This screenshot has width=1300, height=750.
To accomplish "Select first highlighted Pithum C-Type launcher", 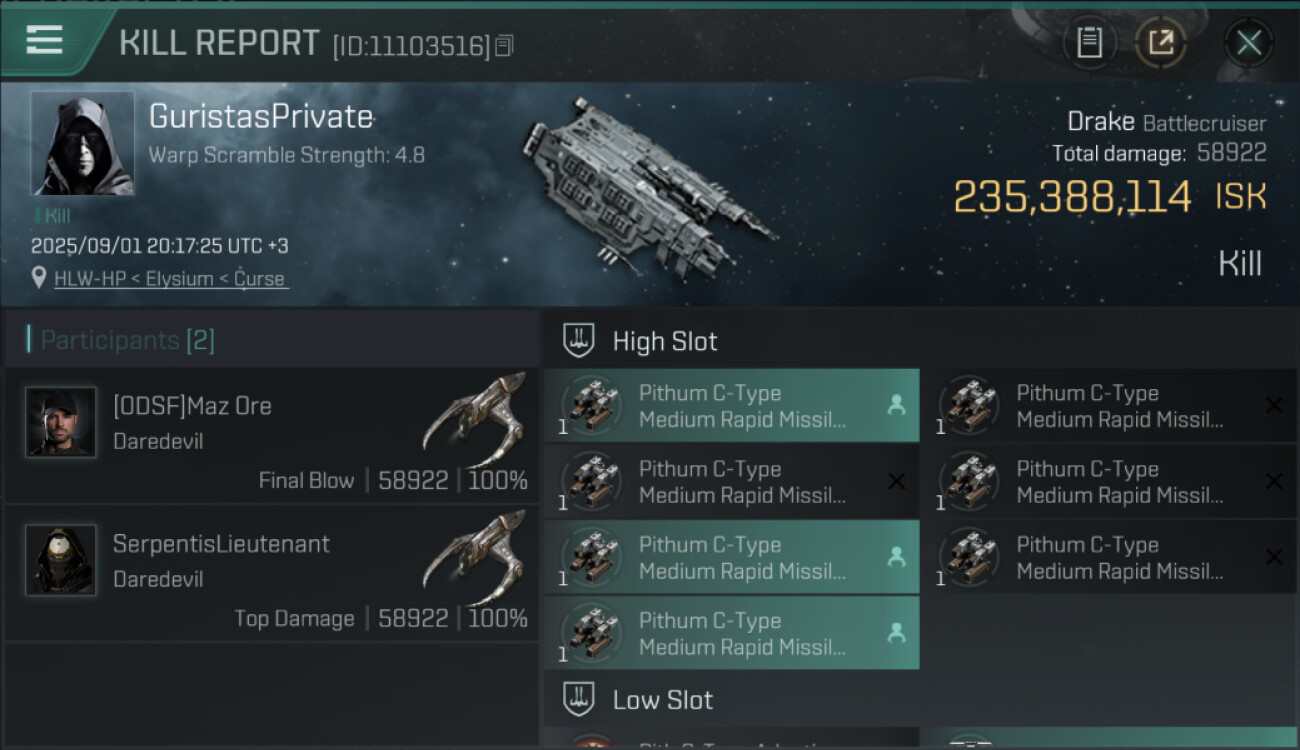I will (x=730, y=406).
